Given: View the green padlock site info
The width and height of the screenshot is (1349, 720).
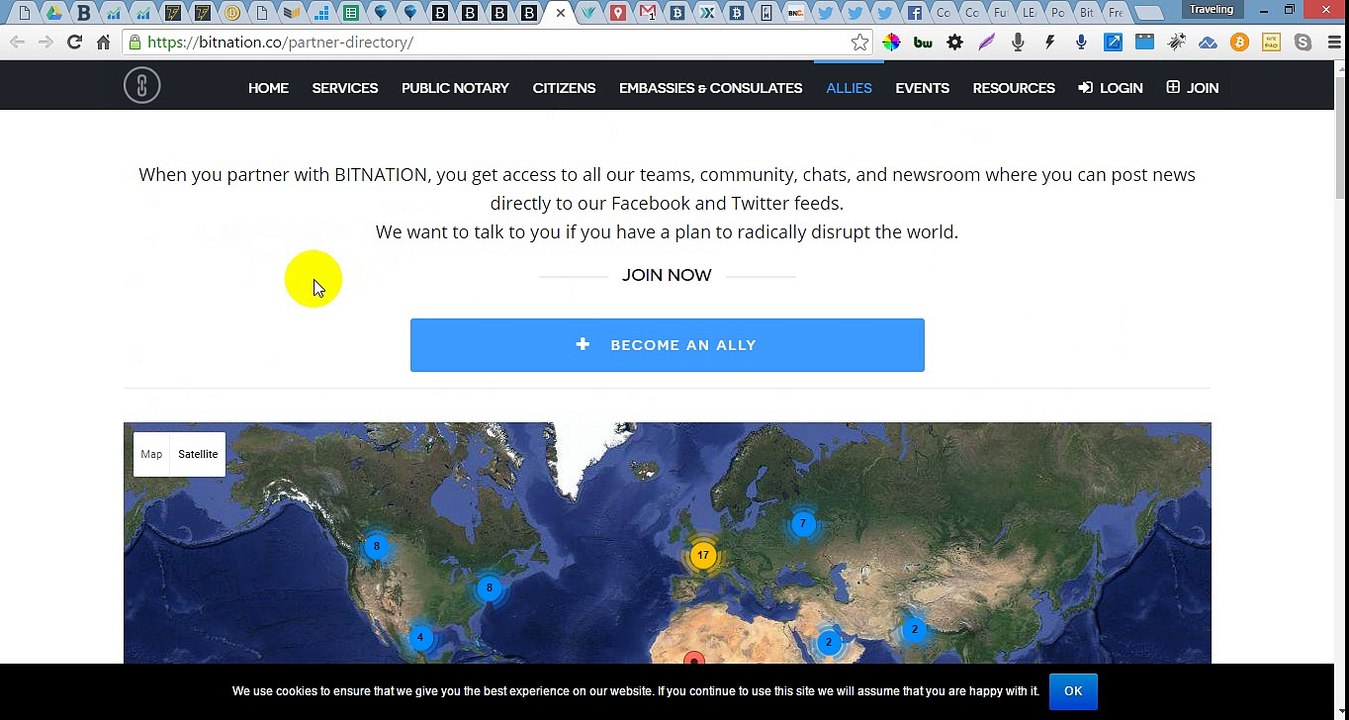Looking at the screenshot, I should point(135,42).
